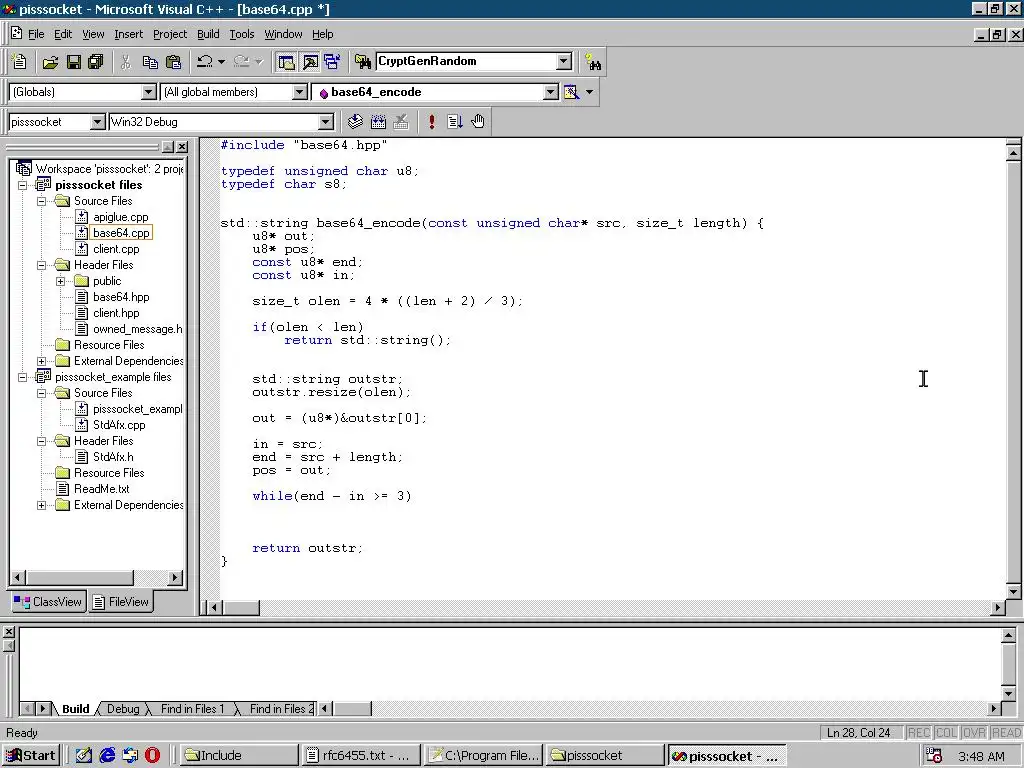1024x768 pixels.
Task: Open the CryptGenRandom find combo dropdown
Action: coord(564,61)
